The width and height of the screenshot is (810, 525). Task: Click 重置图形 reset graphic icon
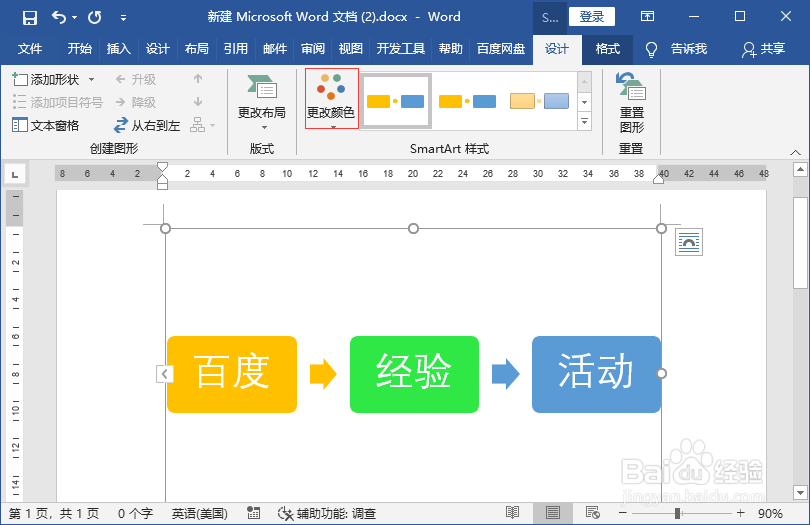(x=631, y=102)
